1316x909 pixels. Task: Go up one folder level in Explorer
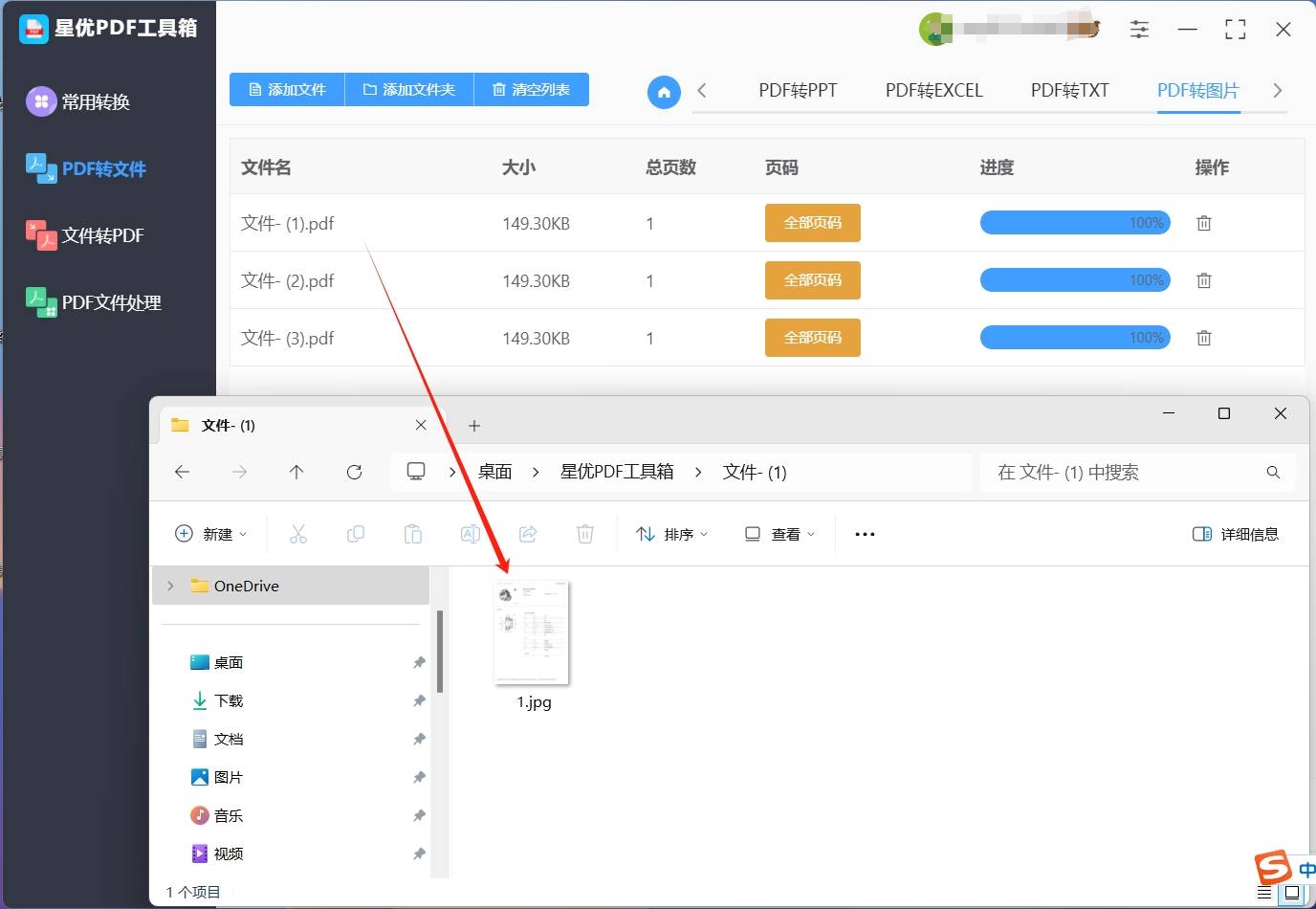click(x=296, y=472)
